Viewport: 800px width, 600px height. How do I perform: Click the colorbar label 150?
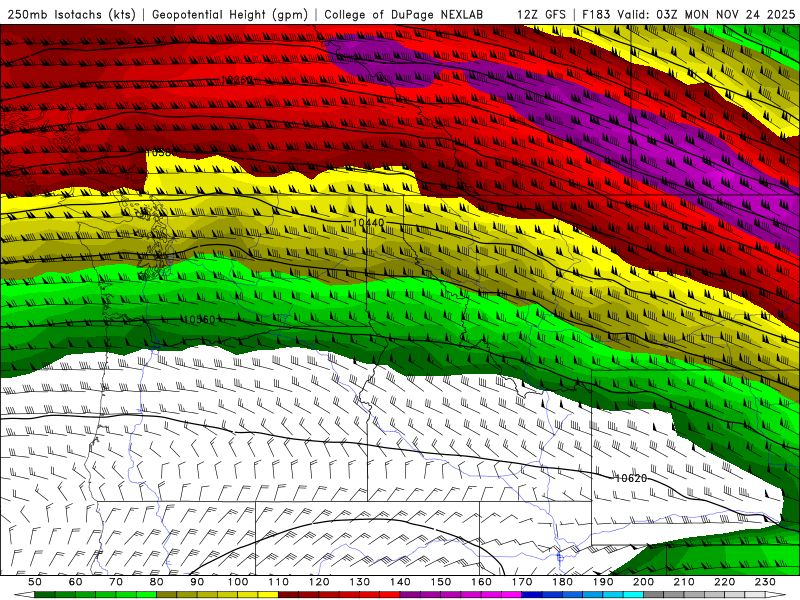[x=440, y=582]
